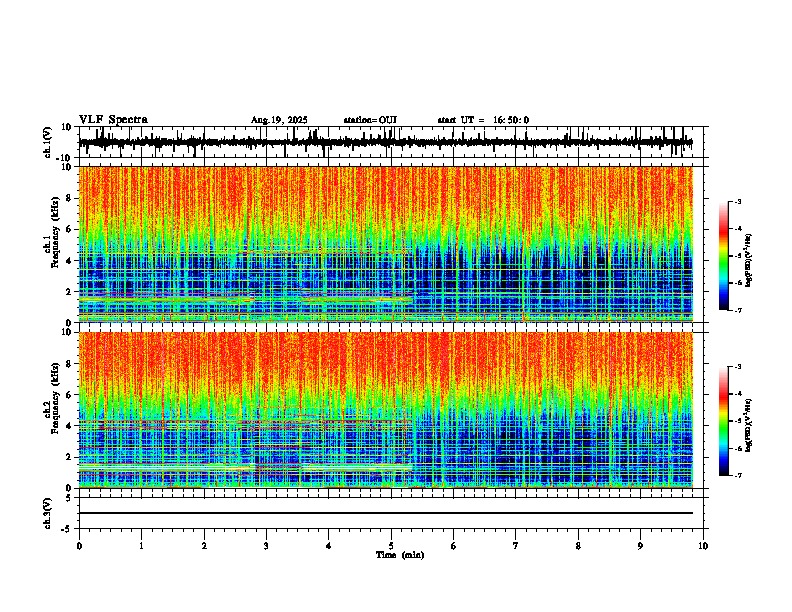Click inside the ch.2 spectrogram plot

[386, 410]
